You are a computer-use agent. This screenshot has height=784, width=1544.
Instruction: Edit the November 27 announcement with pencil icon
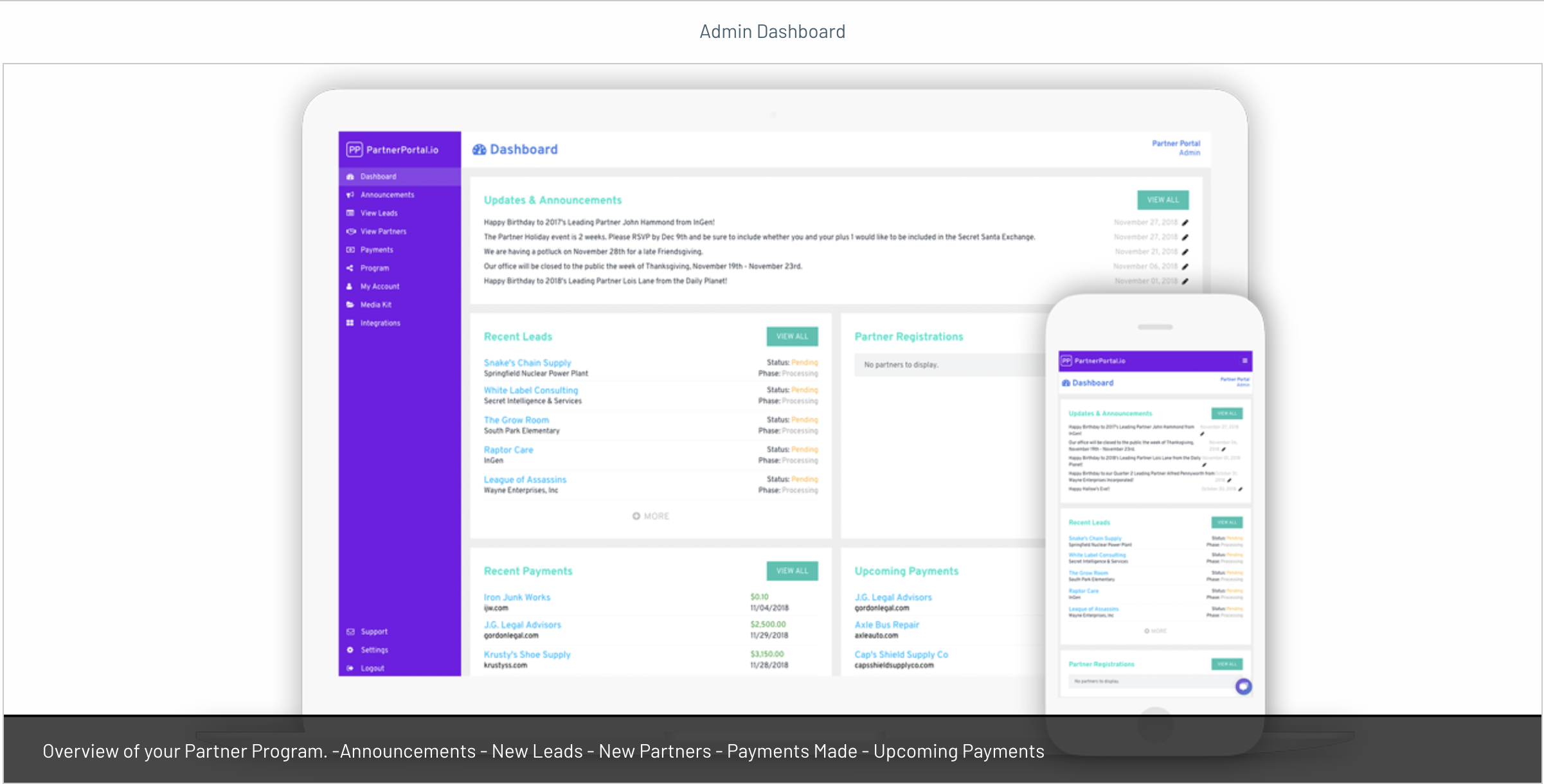coord(1185,222)
